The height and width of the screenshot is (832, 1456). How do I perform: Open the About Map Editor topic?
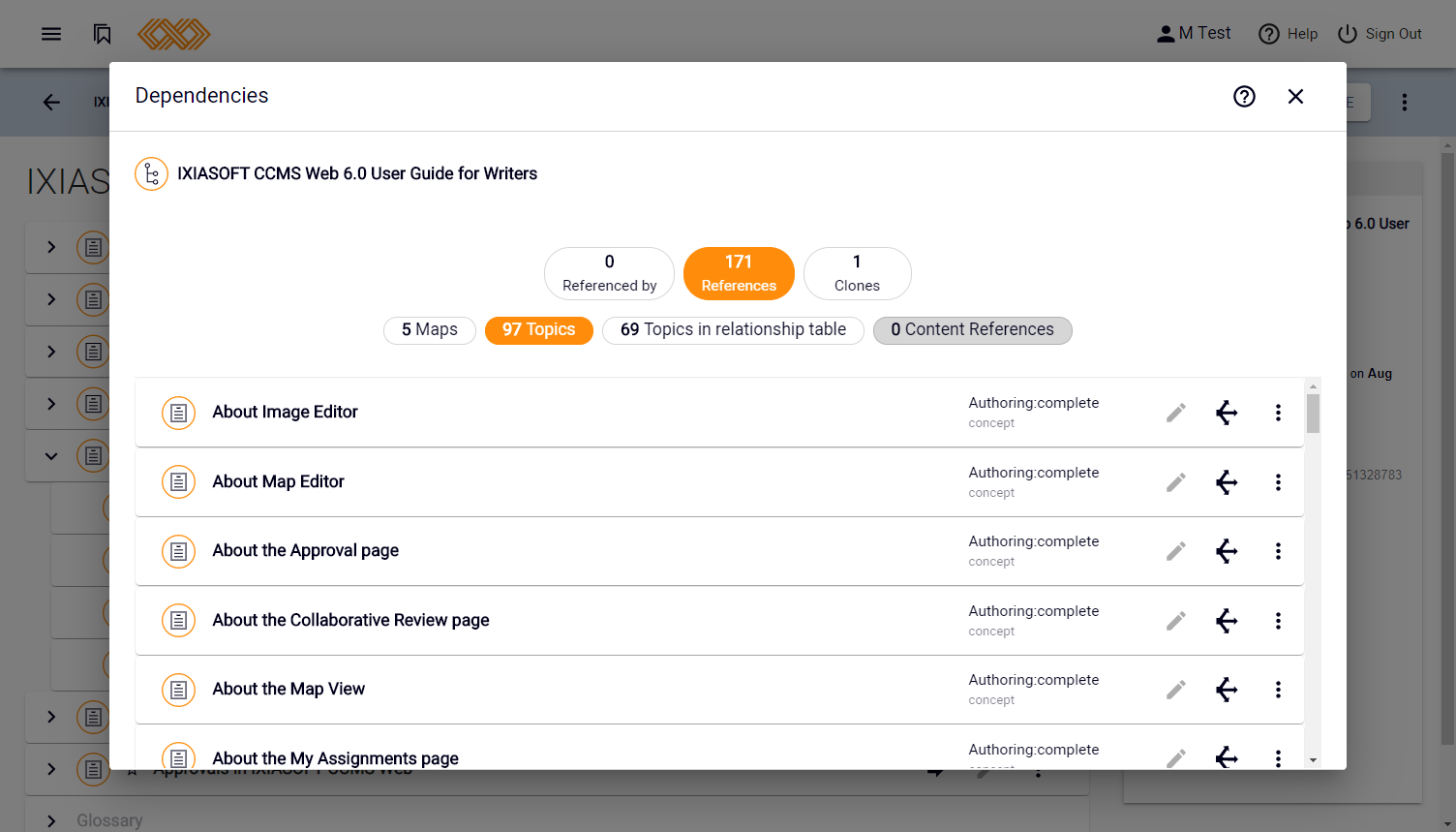(x=278, y=481)
